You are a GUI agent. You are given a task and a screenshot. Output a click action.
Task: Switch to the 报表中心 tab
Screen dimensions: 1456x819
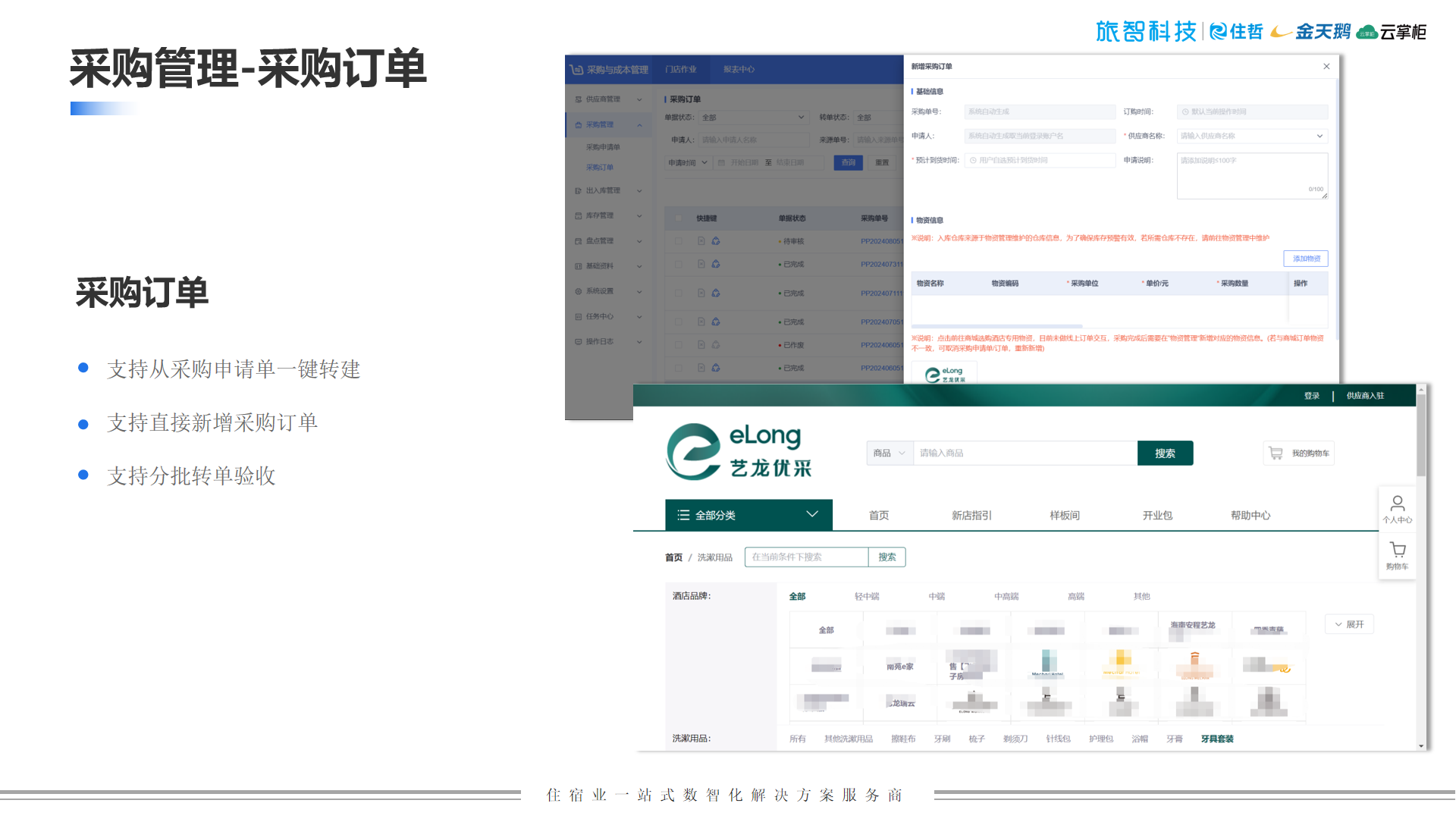coord(738,69)
